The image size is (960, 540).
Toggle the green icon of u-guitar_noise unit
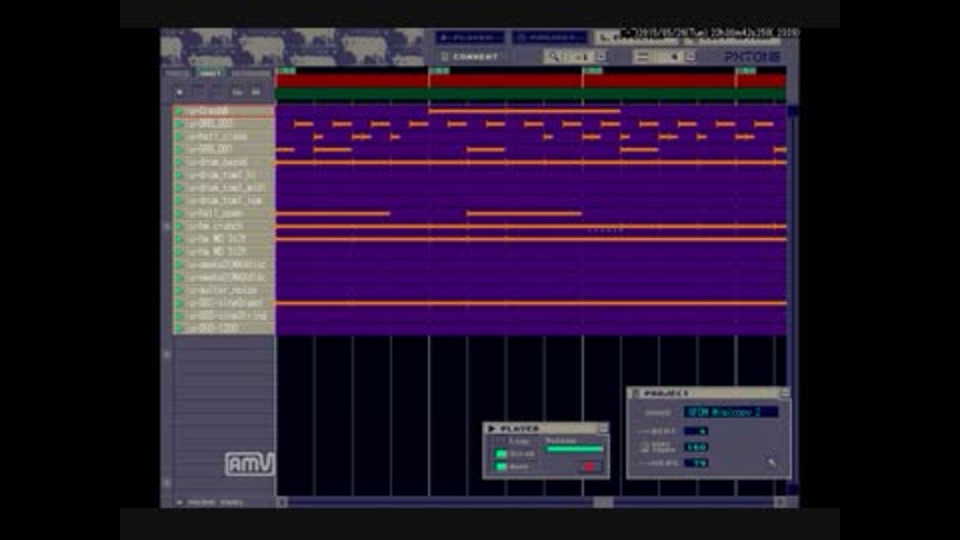pyautogui.click(x=179, y=291)
